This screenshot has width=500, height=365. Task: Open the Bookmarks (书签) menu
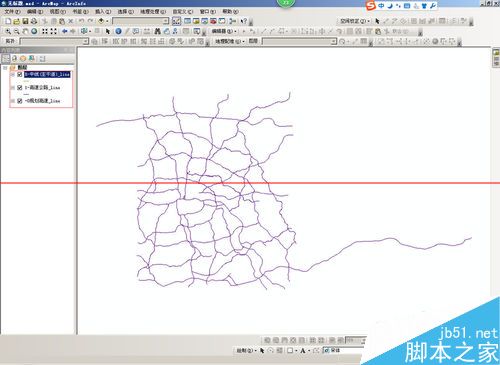point(80,11)
